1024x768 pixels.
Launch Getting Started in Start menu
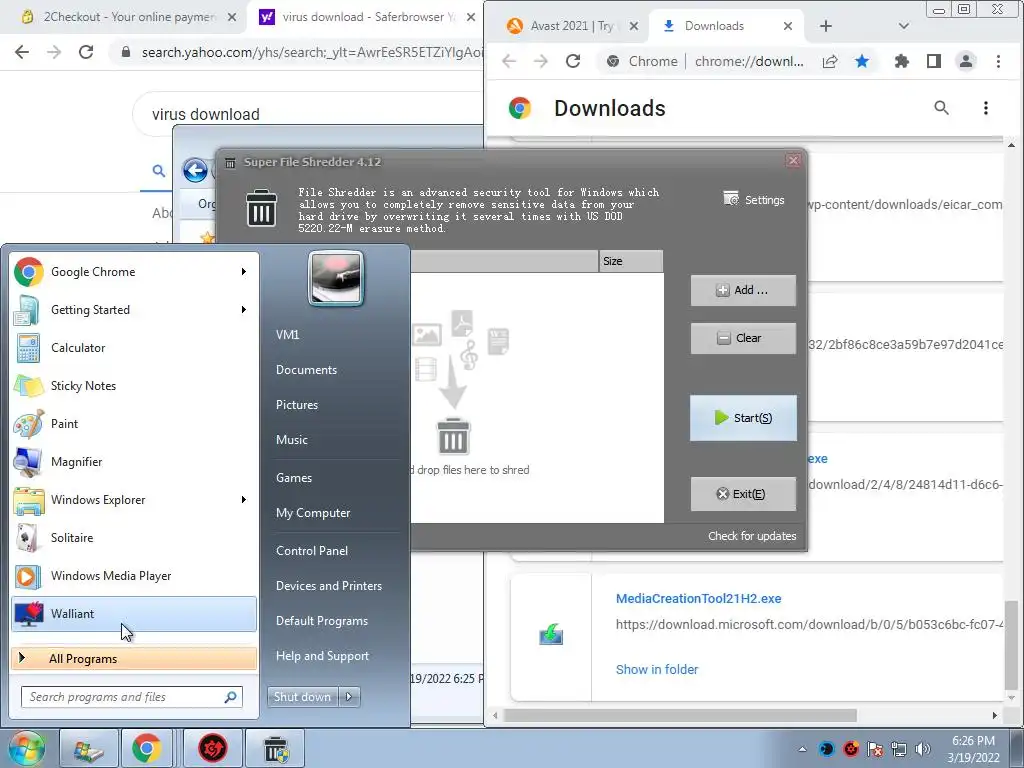click(134, 310)
